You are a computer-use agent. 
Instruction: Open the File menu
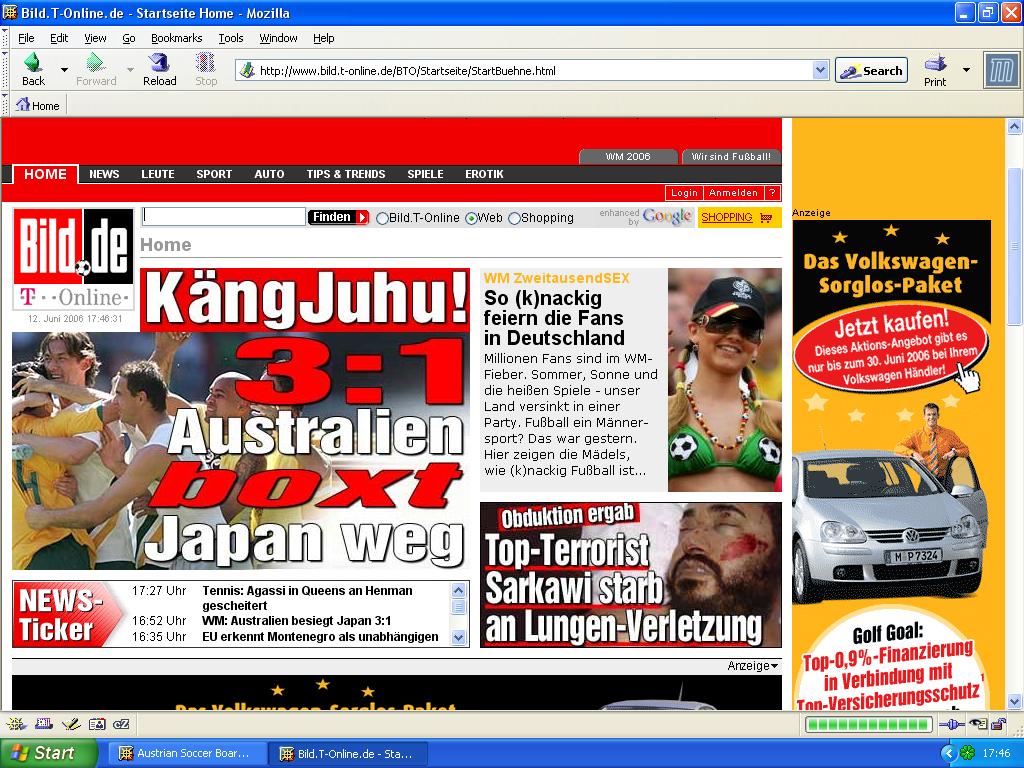click(x=26, y=38)
